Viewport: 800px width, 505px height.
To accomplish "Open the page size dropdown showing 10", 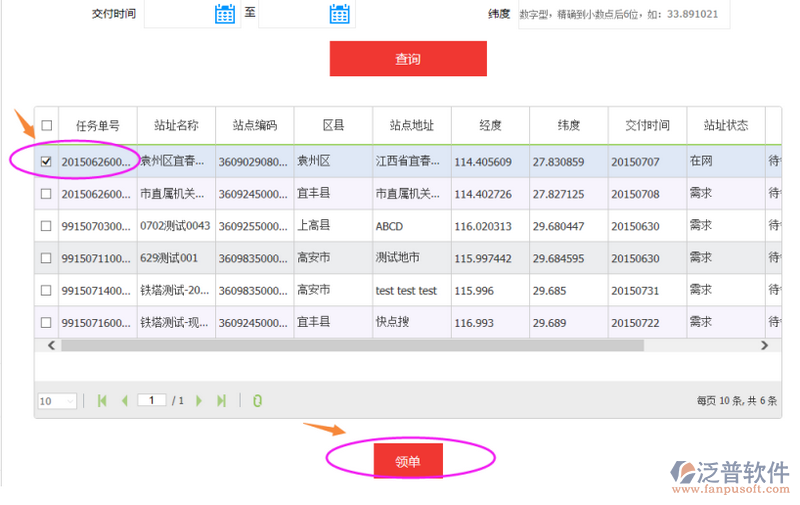I will click(x=57, y=401).
